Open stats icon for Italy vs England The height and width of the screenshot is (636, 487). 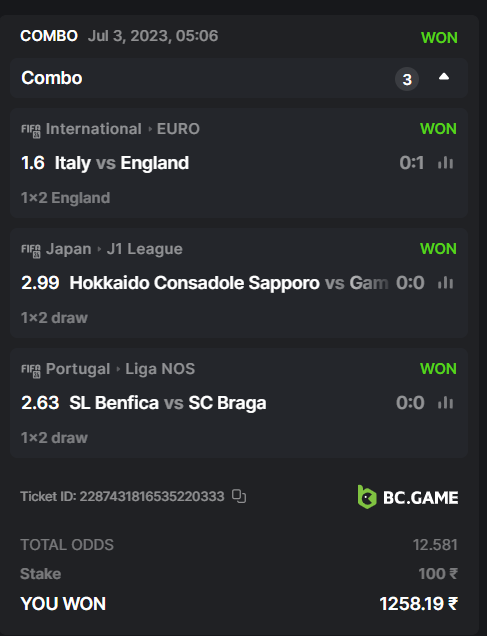445,163
